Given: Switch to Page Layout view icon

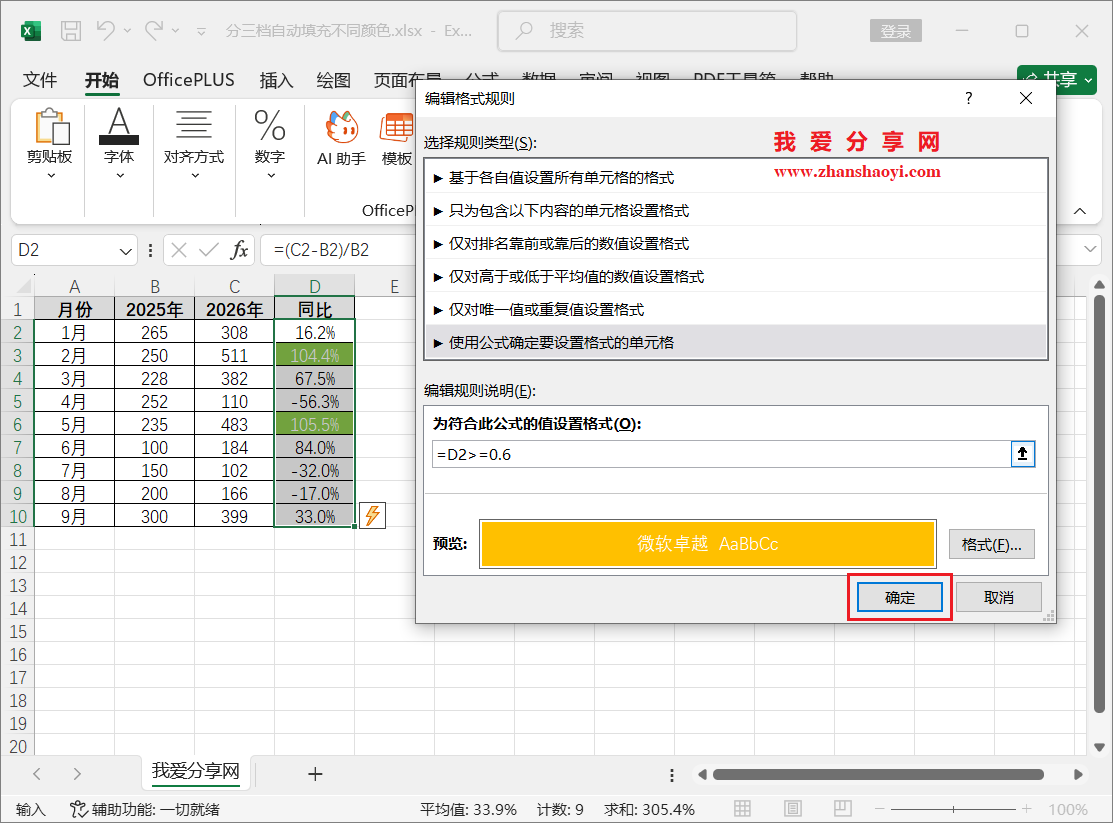Looking at the screenshot, I should click(793, 808).
